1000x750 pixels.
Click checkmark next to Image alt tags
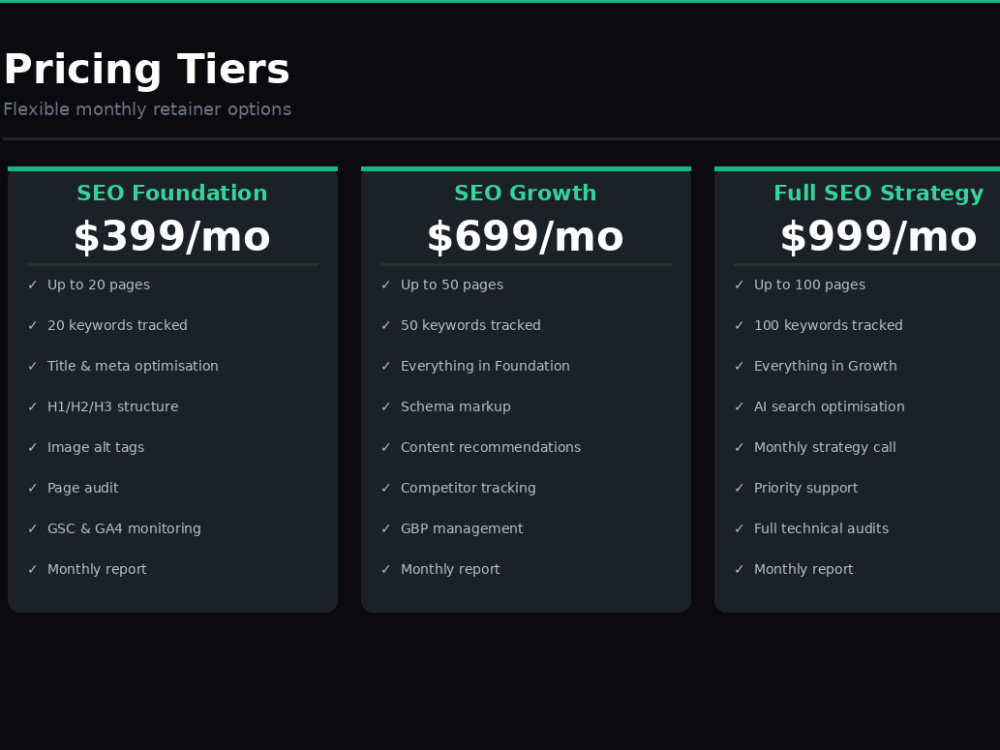[x=33, y=448]
